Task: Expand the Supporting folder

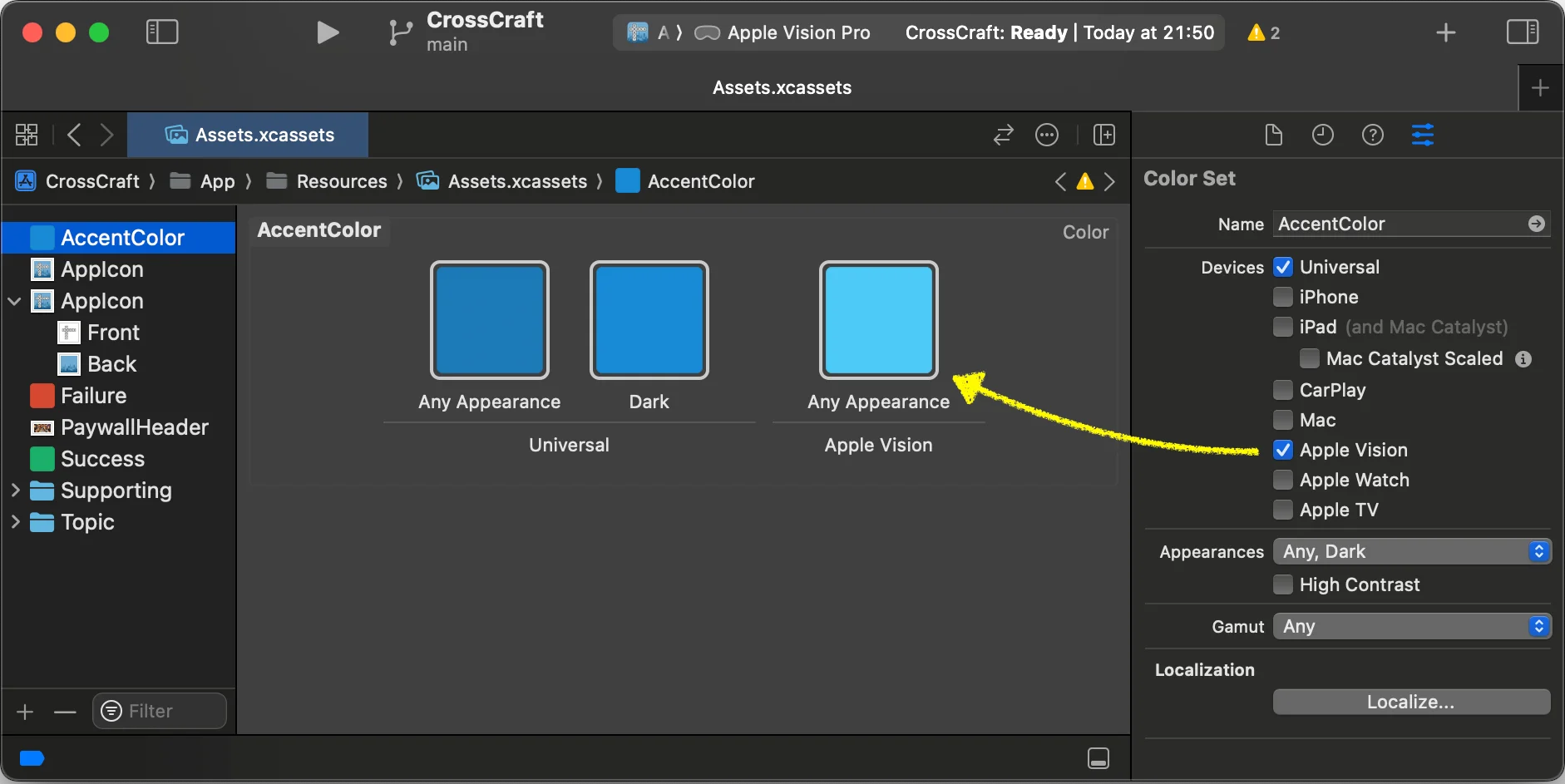Action: point(15,491)
